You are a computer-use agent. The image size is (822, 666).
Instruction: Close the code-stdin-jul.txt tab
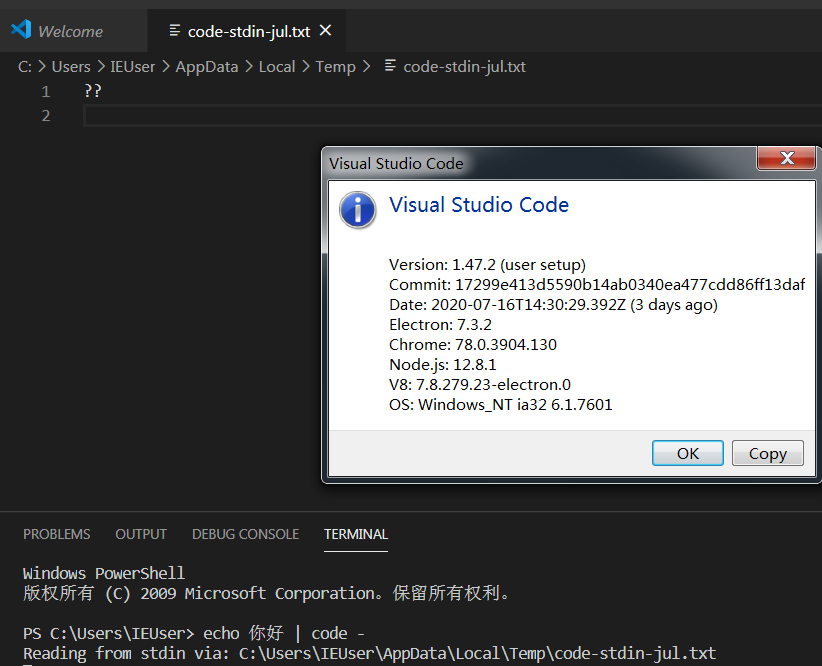[x=325, y=30]
